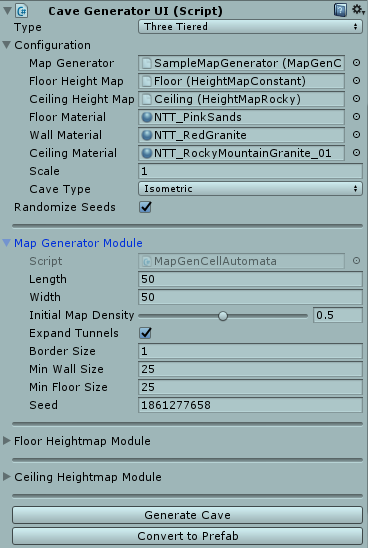The image size is (368, 548).
Task: Open object picker for Floor Height Map
Action: coord(356,81)
